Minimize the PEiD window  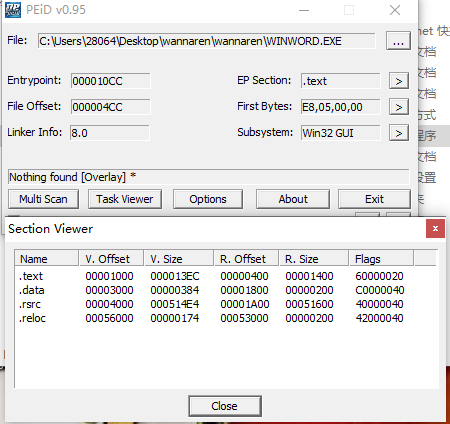pyautogui.click(x=304, y=10)
